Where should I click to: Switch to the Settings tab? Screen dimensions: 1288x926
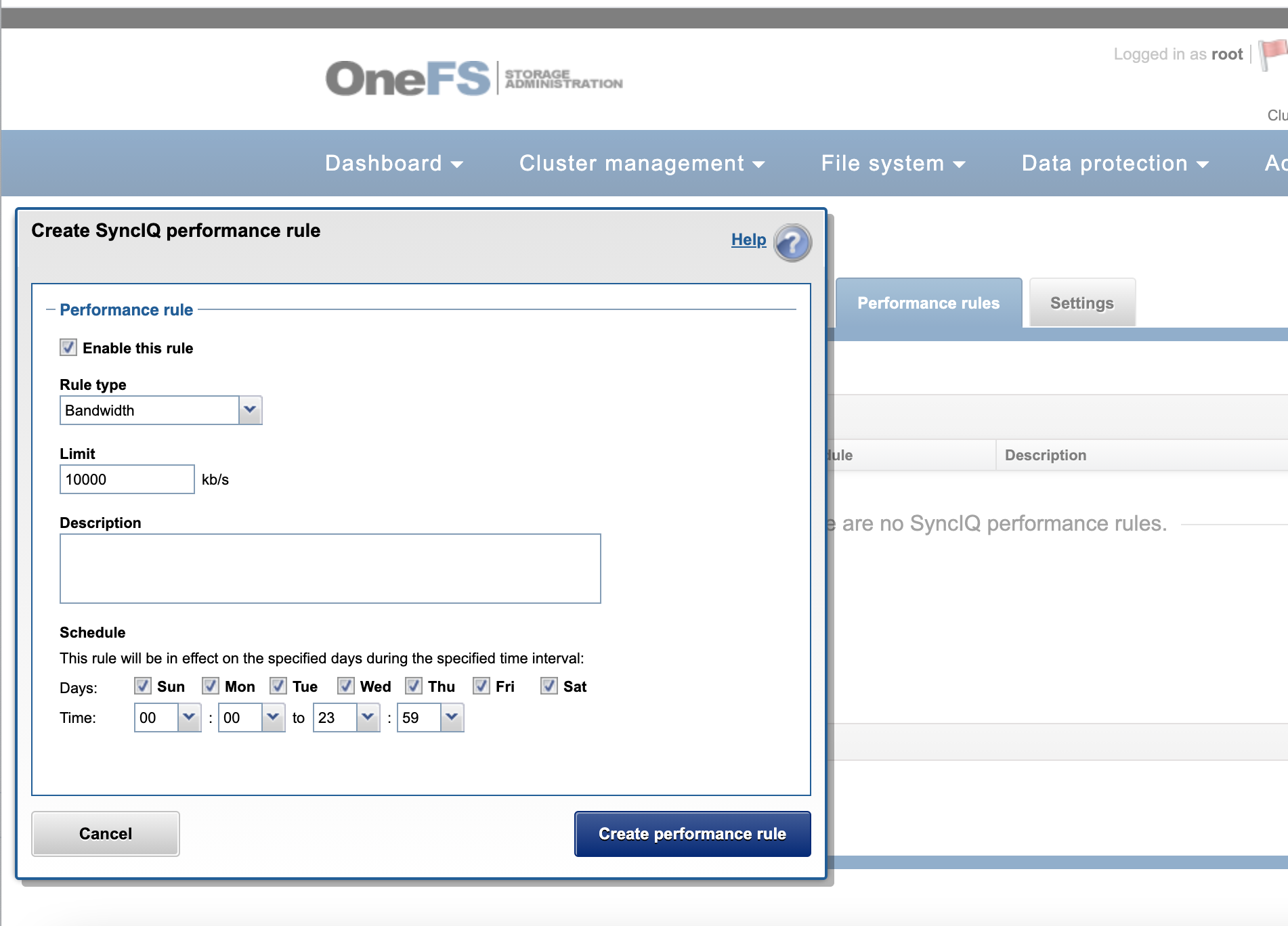[x=1082, y=303]
